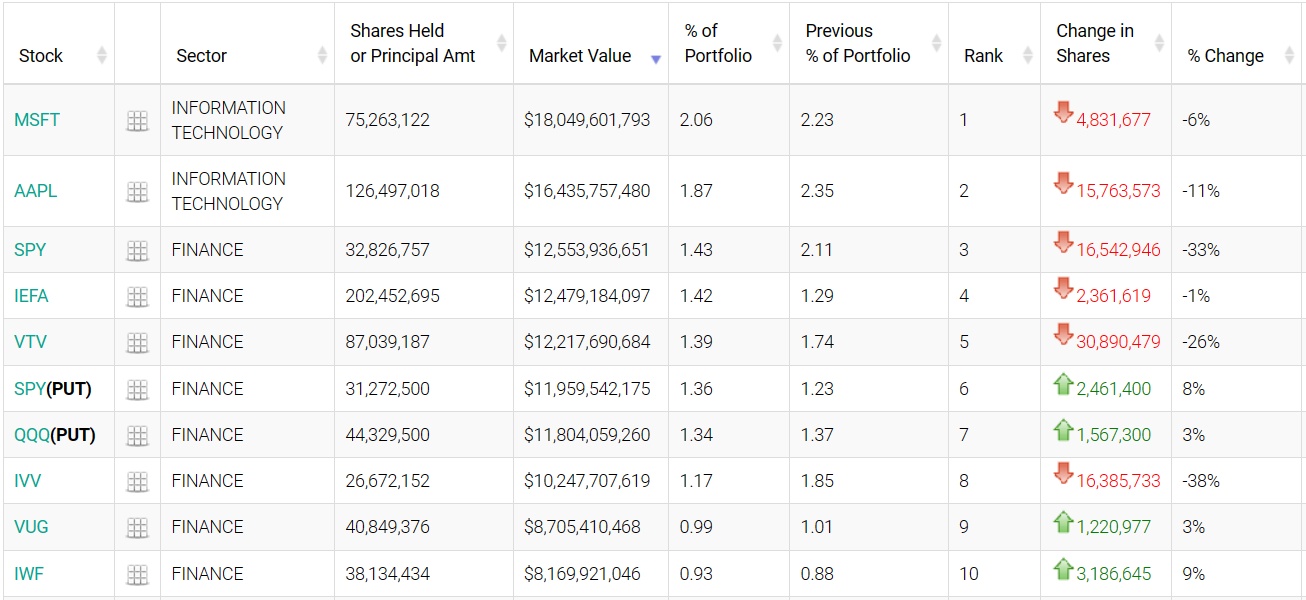
Task: Open the grid icon in MSFT row
Action: (137, 121)
